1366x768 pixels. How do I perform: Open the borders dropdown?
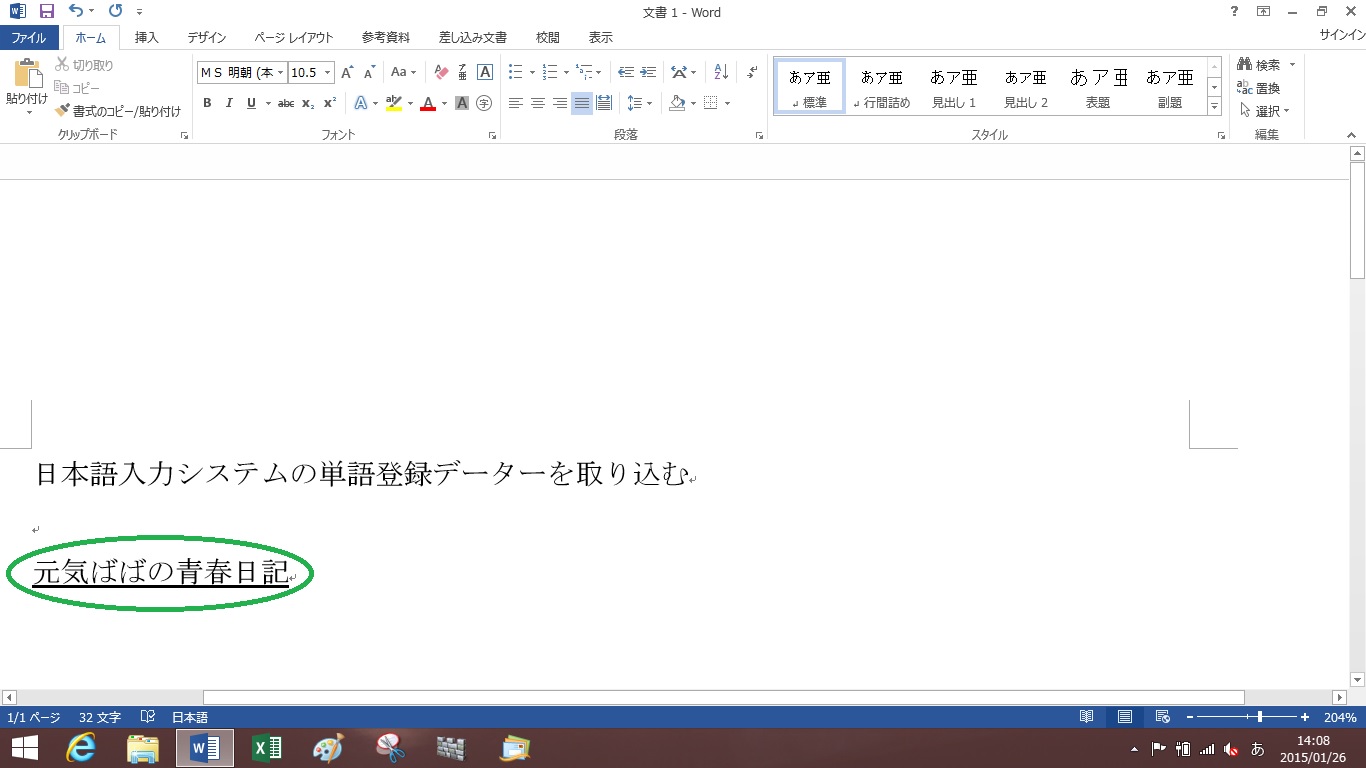point(727,103)
